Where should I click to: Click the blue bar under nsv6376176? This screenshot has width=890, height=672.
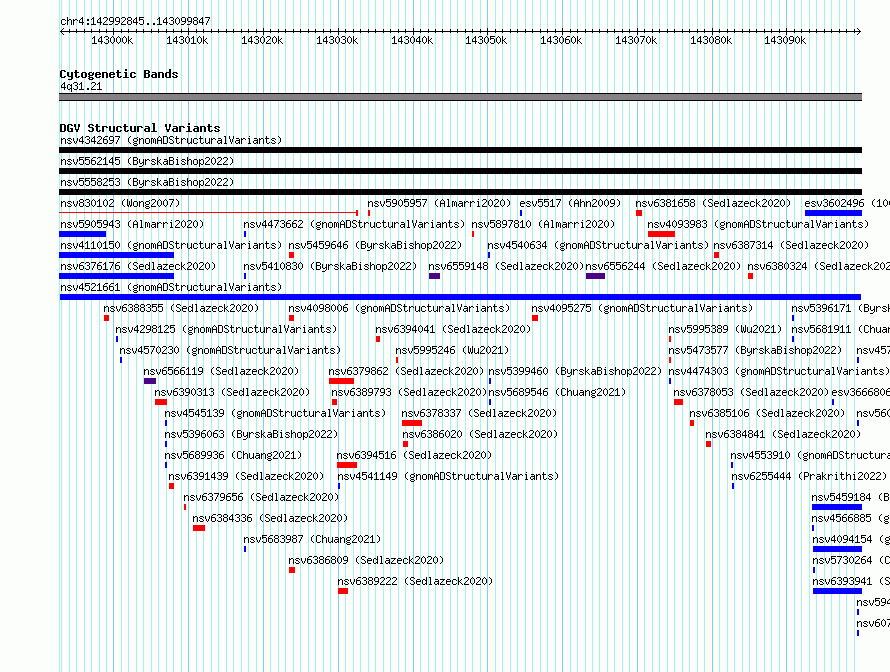coord(116,276)
